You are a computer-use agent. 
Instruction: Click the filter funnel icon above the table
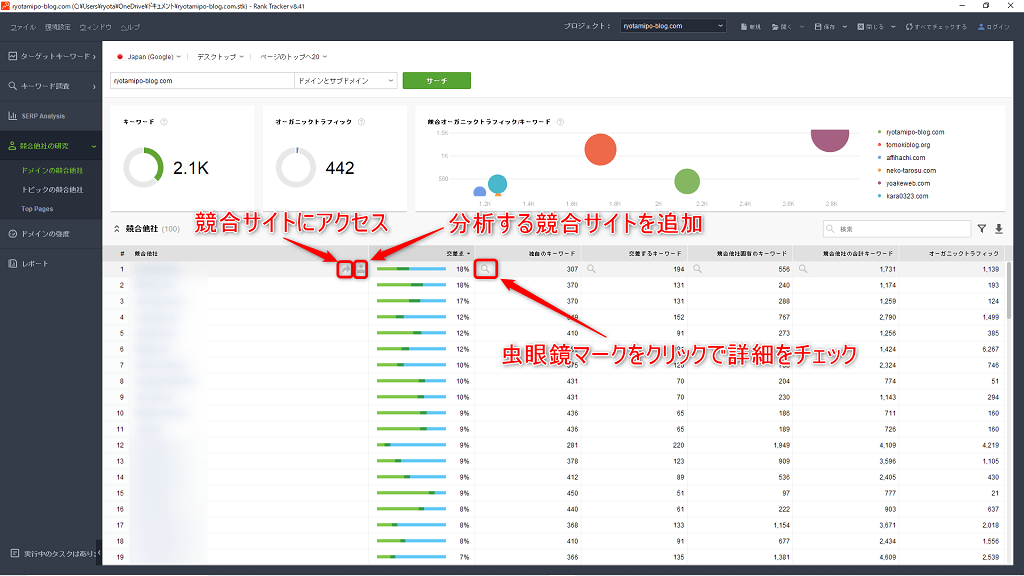pos(982,229)
